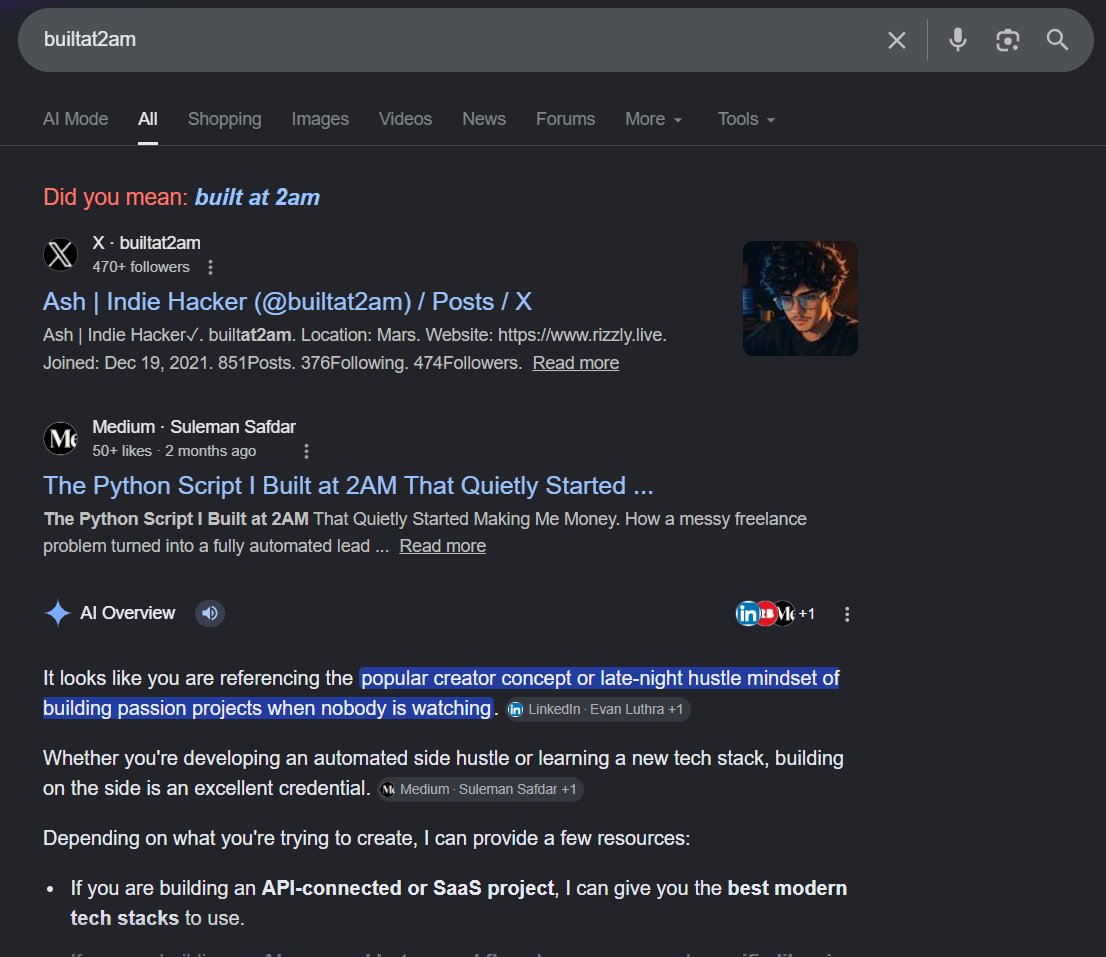
Task: Start voice search with the microphone icon
Action: coord(957,39)
